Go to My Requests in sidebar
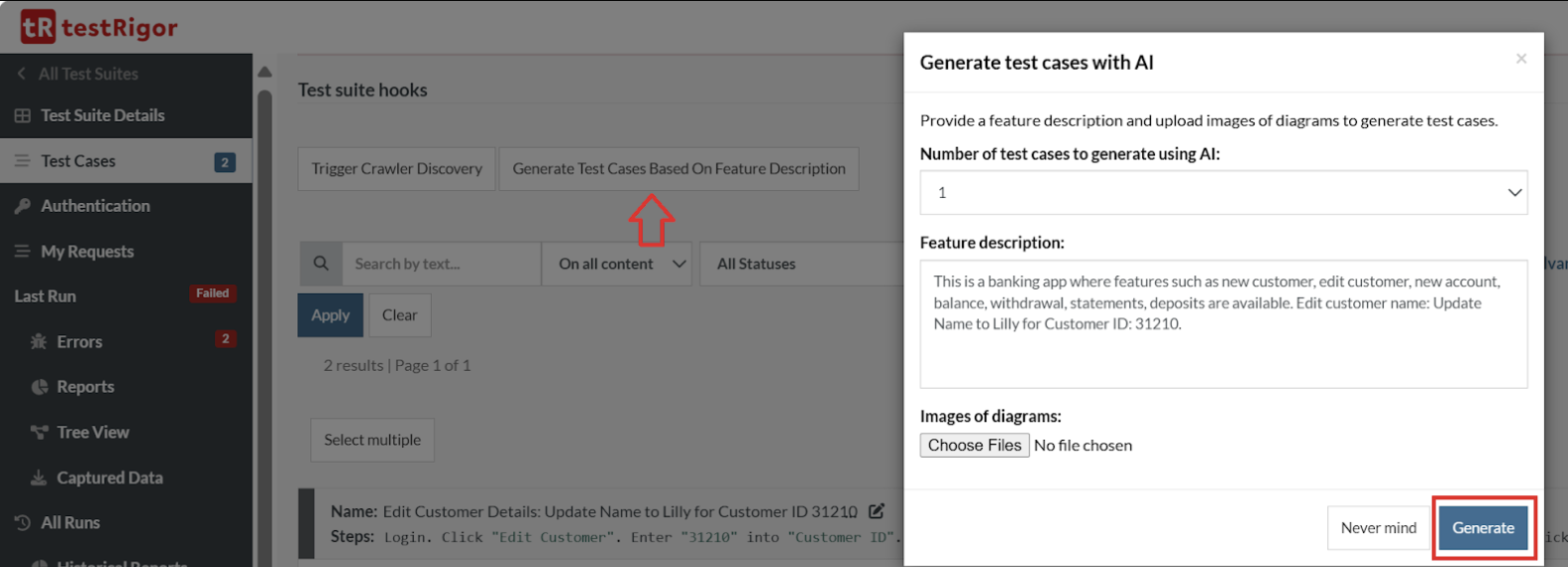Image resolution: width=1568 pixels, height=567 pixels. click(x=87, y=252)
